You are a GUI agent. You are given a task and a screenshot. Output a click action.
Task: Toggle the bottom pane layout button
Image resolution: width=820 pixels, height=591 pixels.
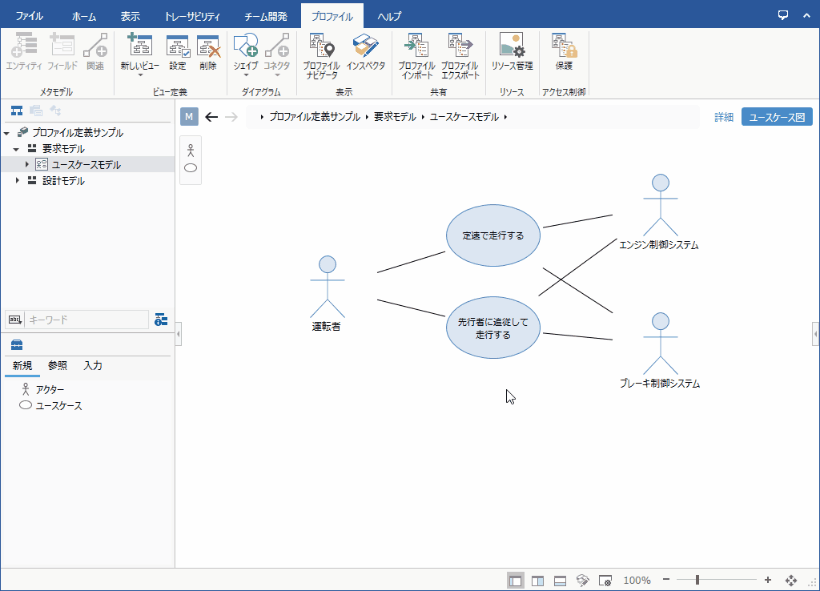tap(560, 580)
